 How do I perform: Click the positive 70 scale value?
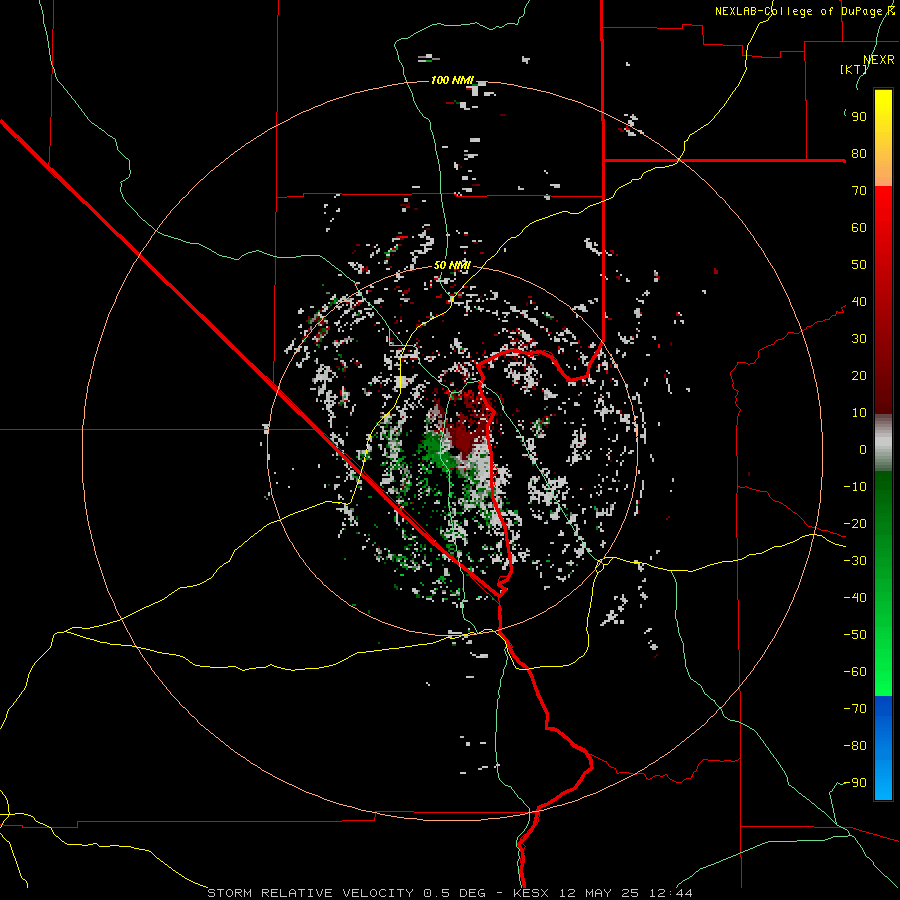(859, 191)
